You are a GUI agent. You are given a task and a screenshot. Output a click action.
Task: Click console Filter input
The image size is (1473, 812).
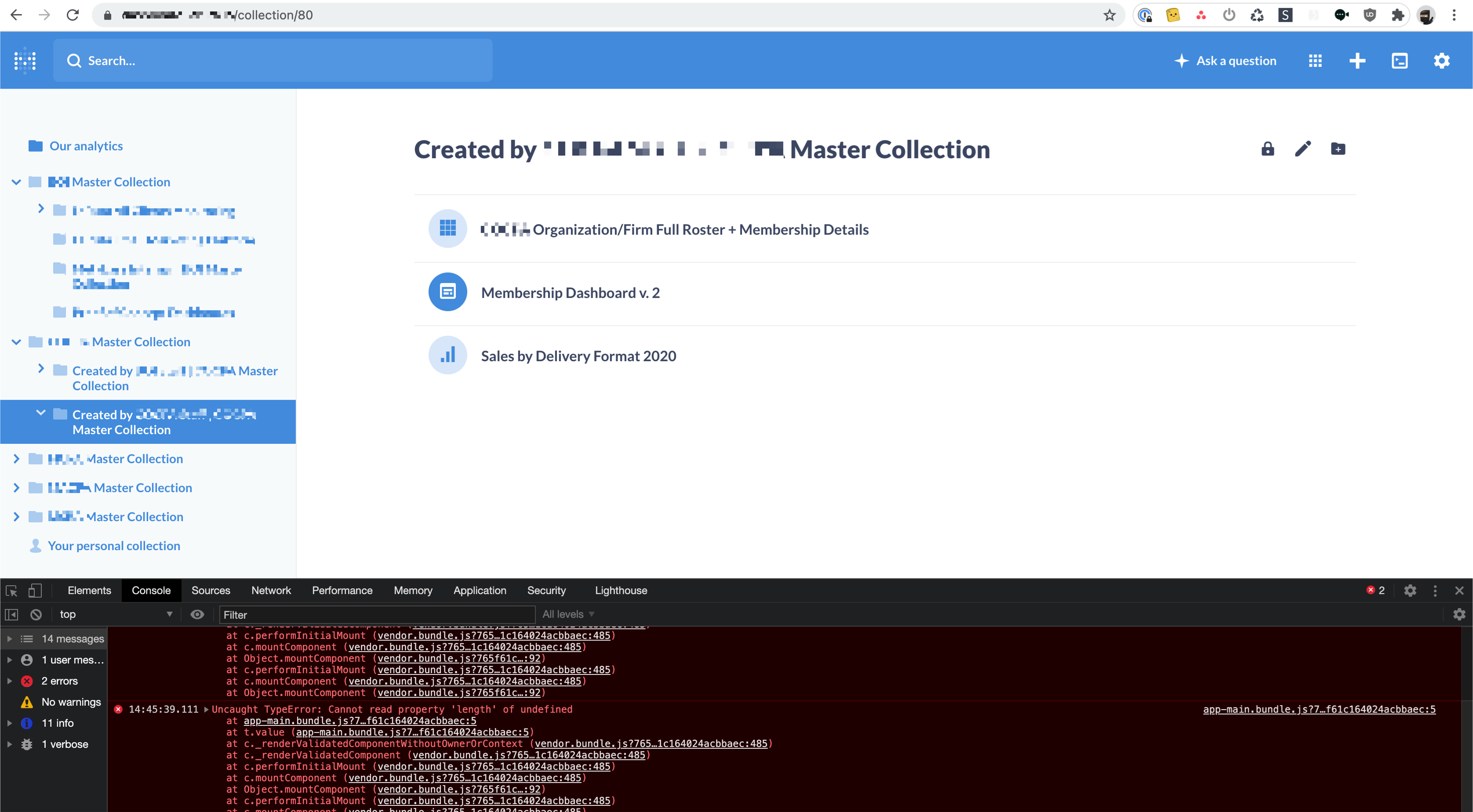click(x=378, y=614)
